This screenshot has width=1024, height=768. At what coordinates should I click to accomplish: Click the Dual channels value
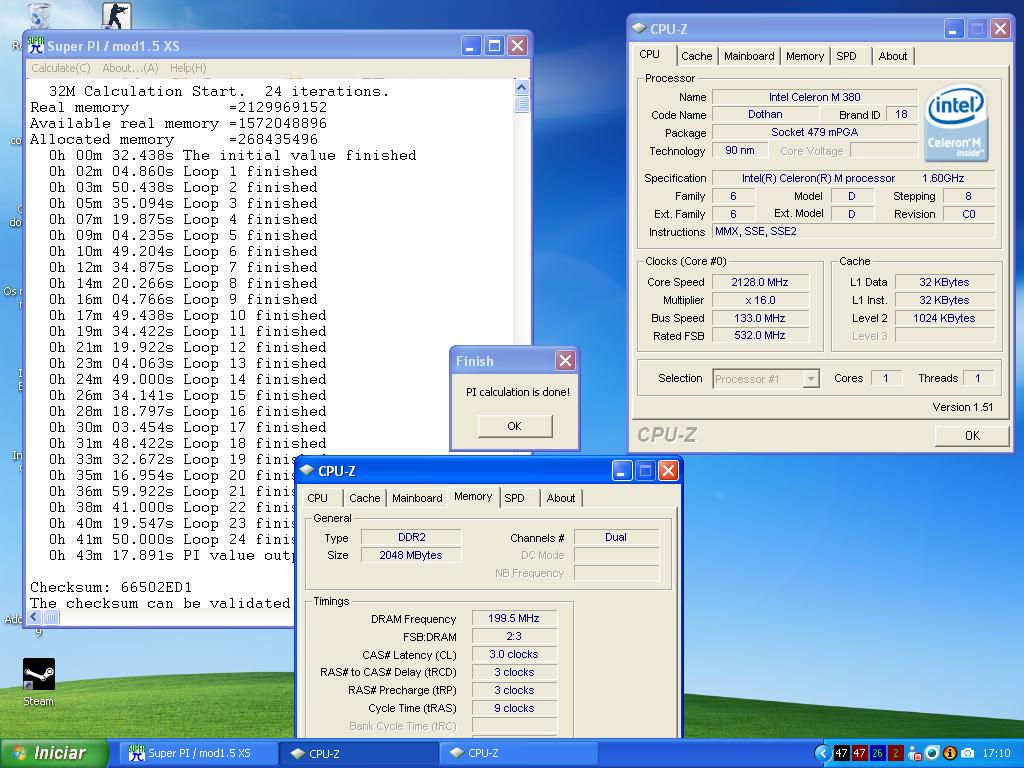[x=616, y=537]
